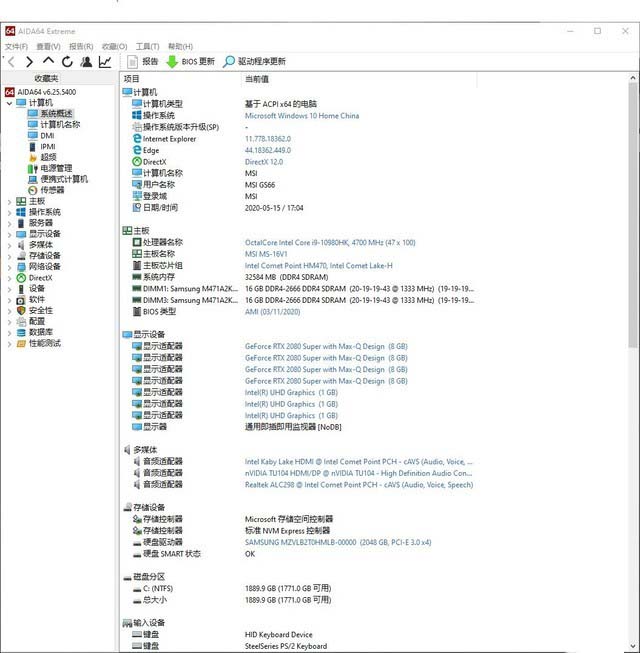Open Realtek ALC298 audio adapter link
640x653 pixels.
click(359, 485)
